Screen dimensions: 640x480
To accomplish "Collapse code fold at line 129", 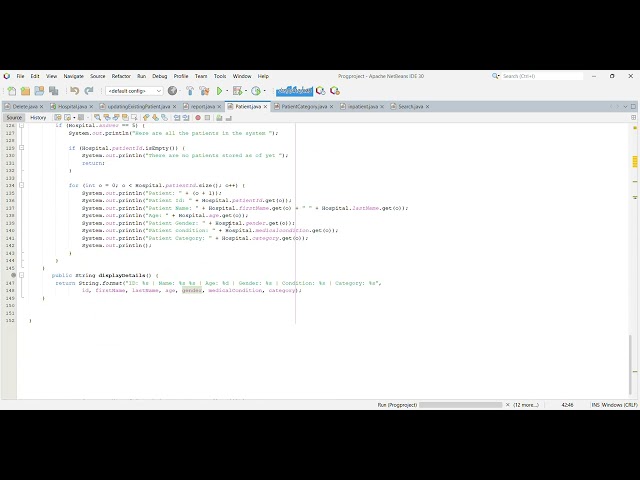I will (x=22, y=148).
